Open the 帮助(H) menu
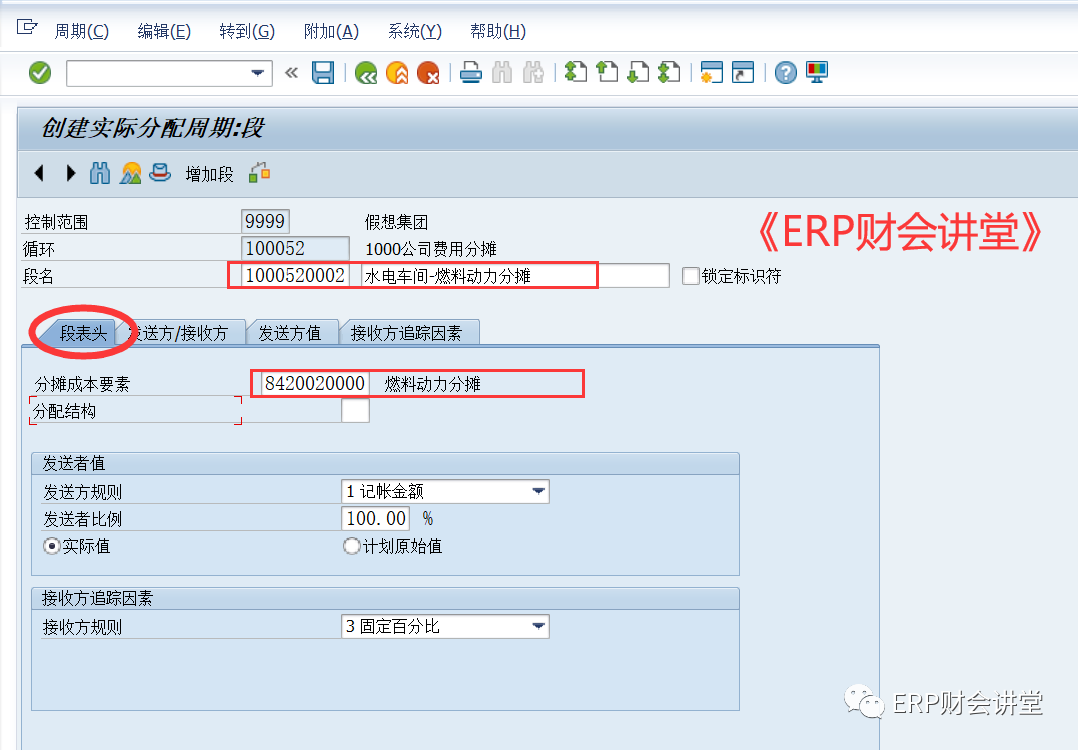 click(498, 31)
